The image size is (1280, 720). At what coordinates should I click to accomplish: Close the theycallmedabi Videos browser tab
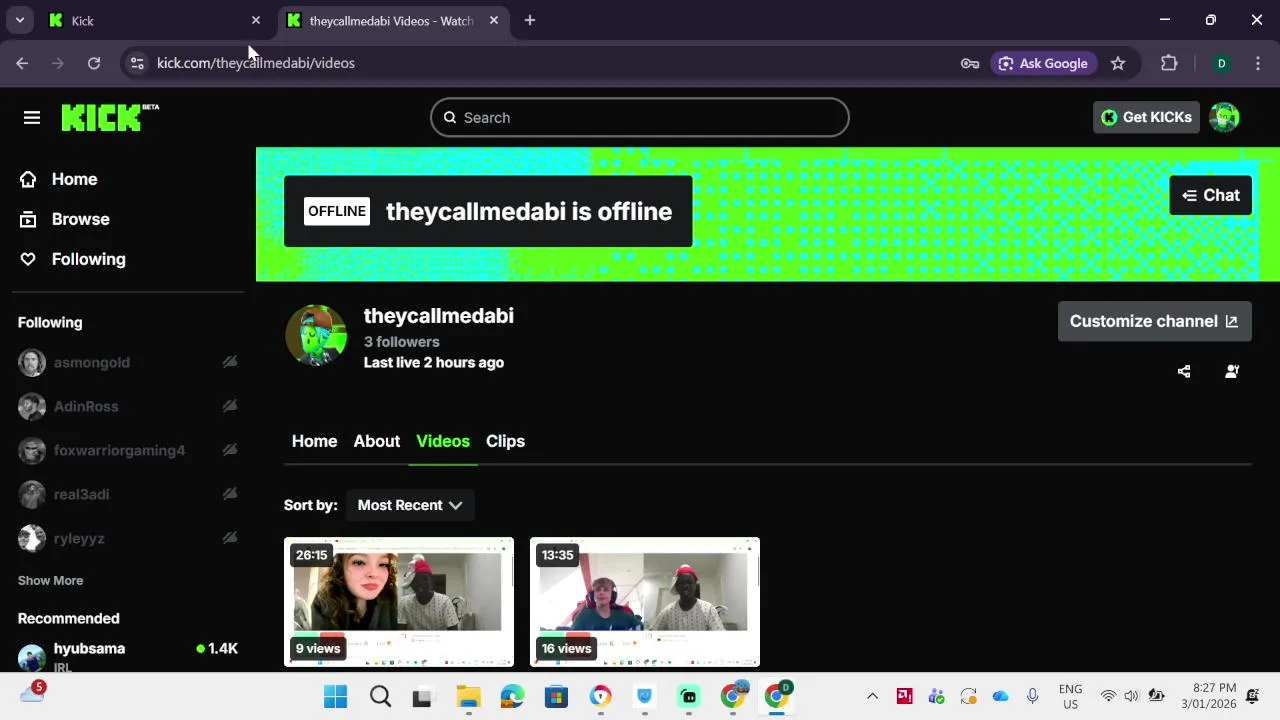494,20
